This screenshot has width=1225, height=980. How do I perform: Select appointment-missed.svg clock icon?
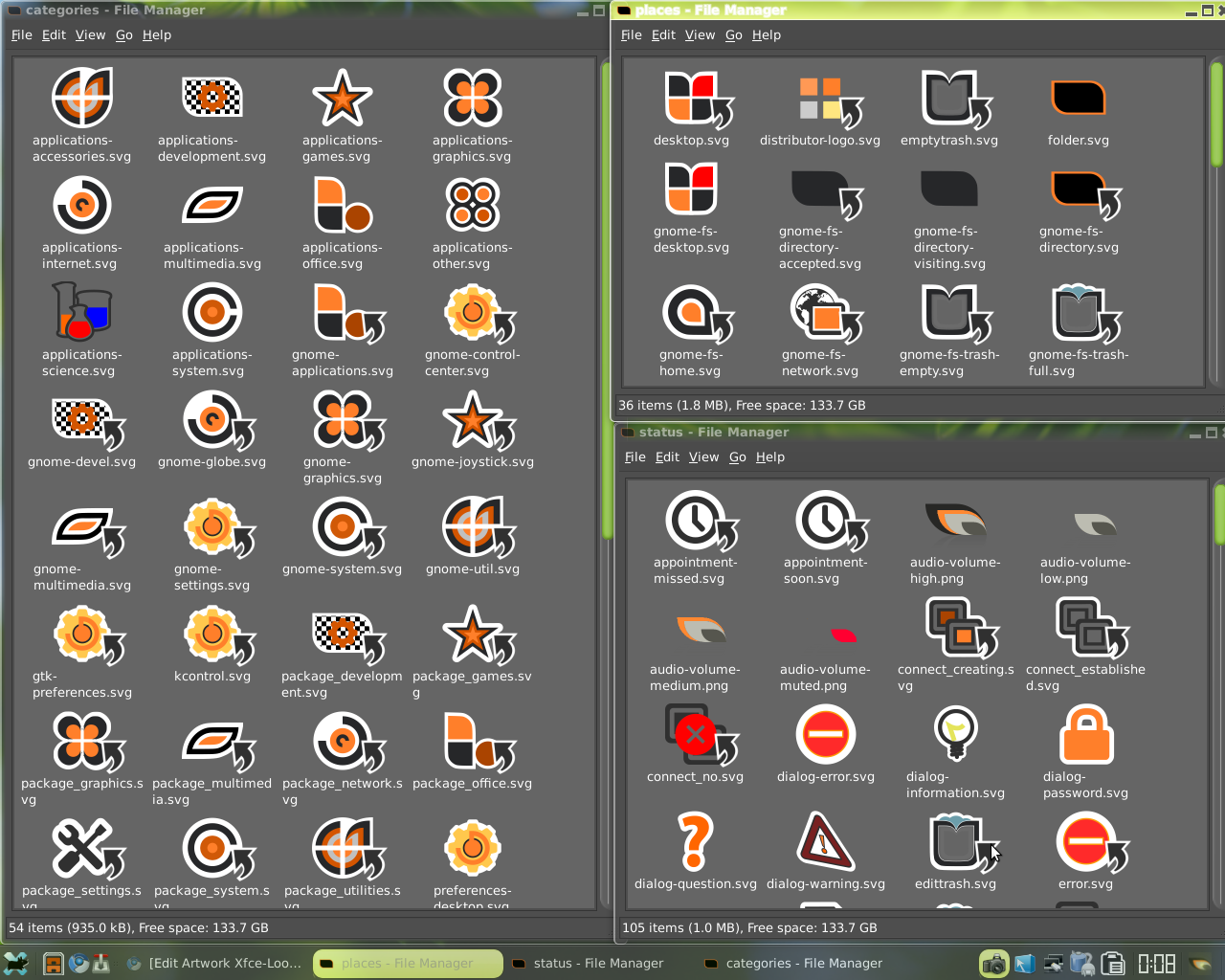coord(702,522)
